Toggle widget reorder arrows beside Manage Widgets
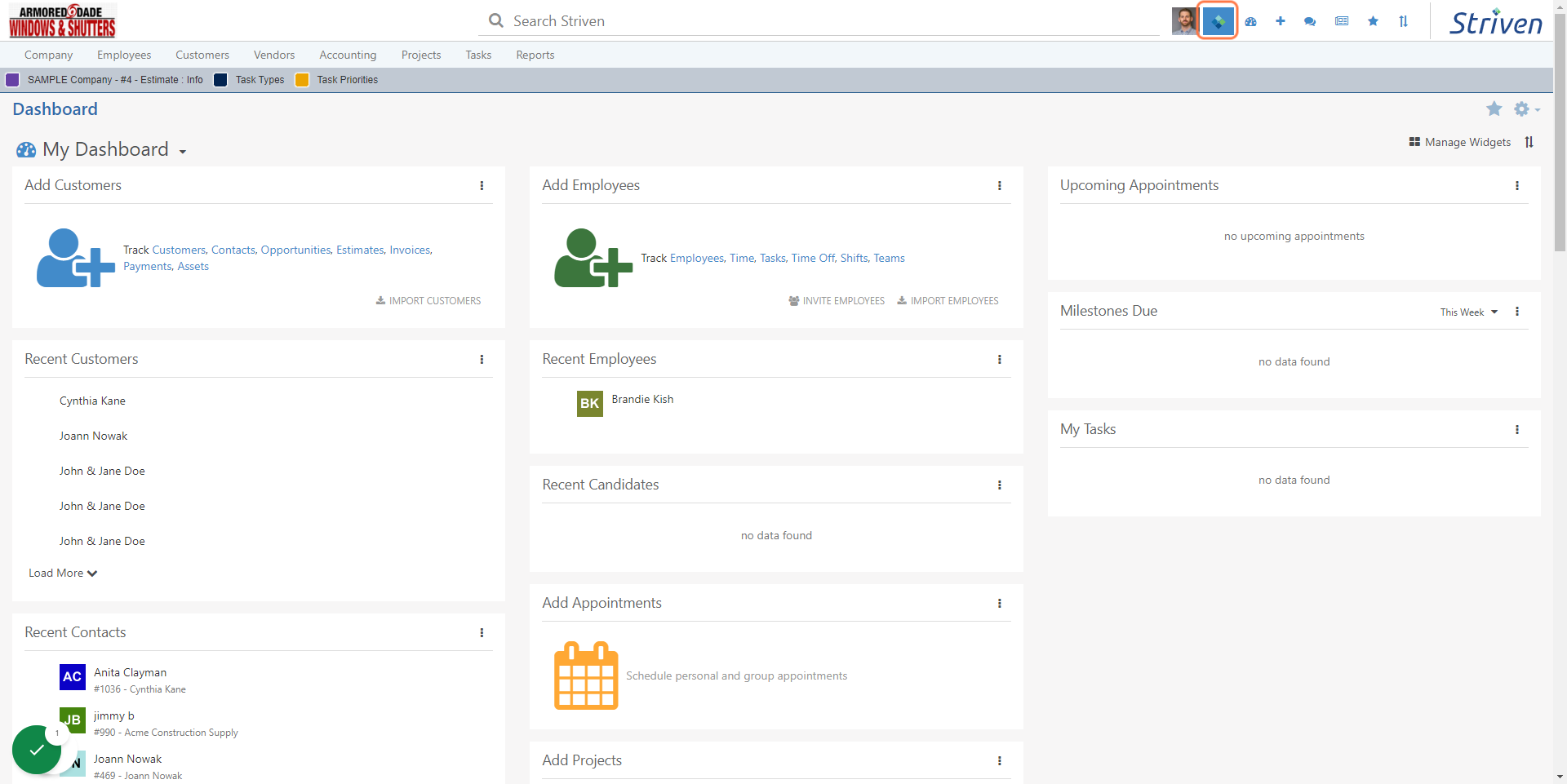This screenshot has width=1567, height=784. click(x=1529, y=142)
